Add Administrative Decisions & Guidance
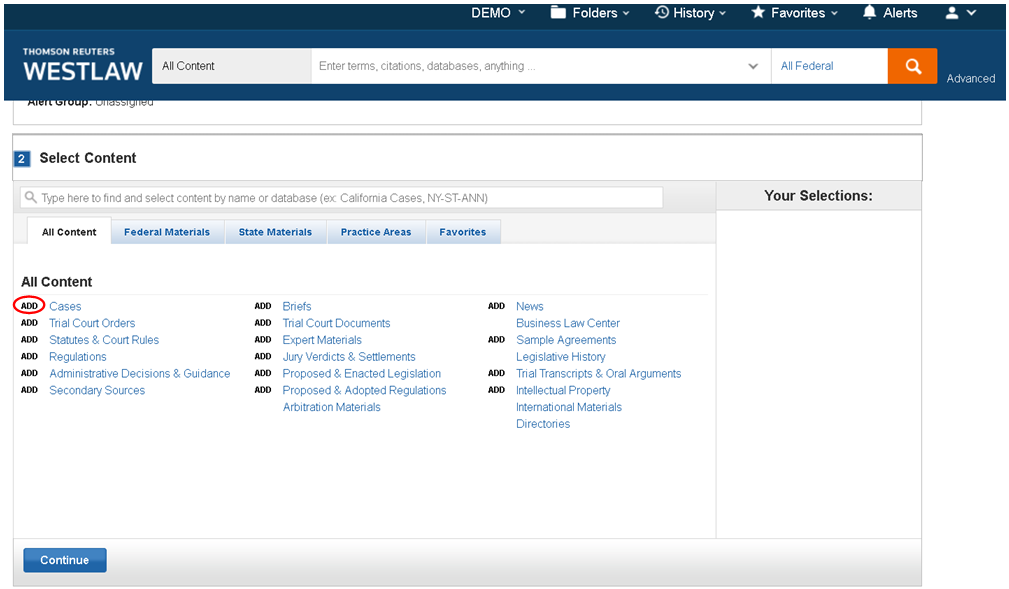Screen dimensions: 1009x589 tap(29, 373)
